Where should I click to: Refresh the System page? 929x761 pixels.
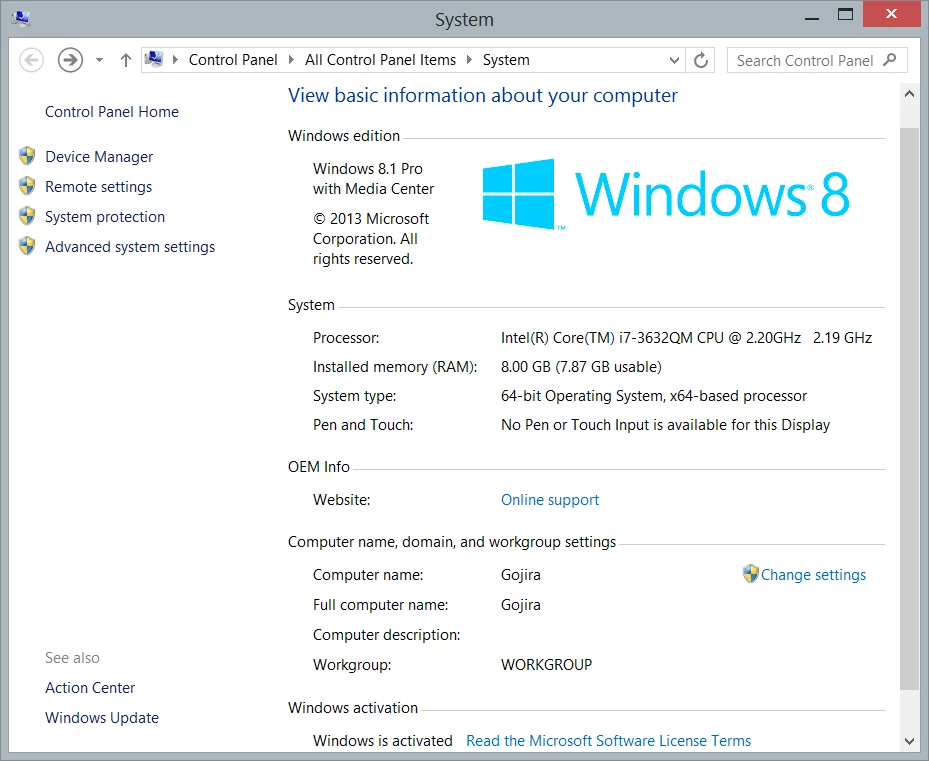700,60
